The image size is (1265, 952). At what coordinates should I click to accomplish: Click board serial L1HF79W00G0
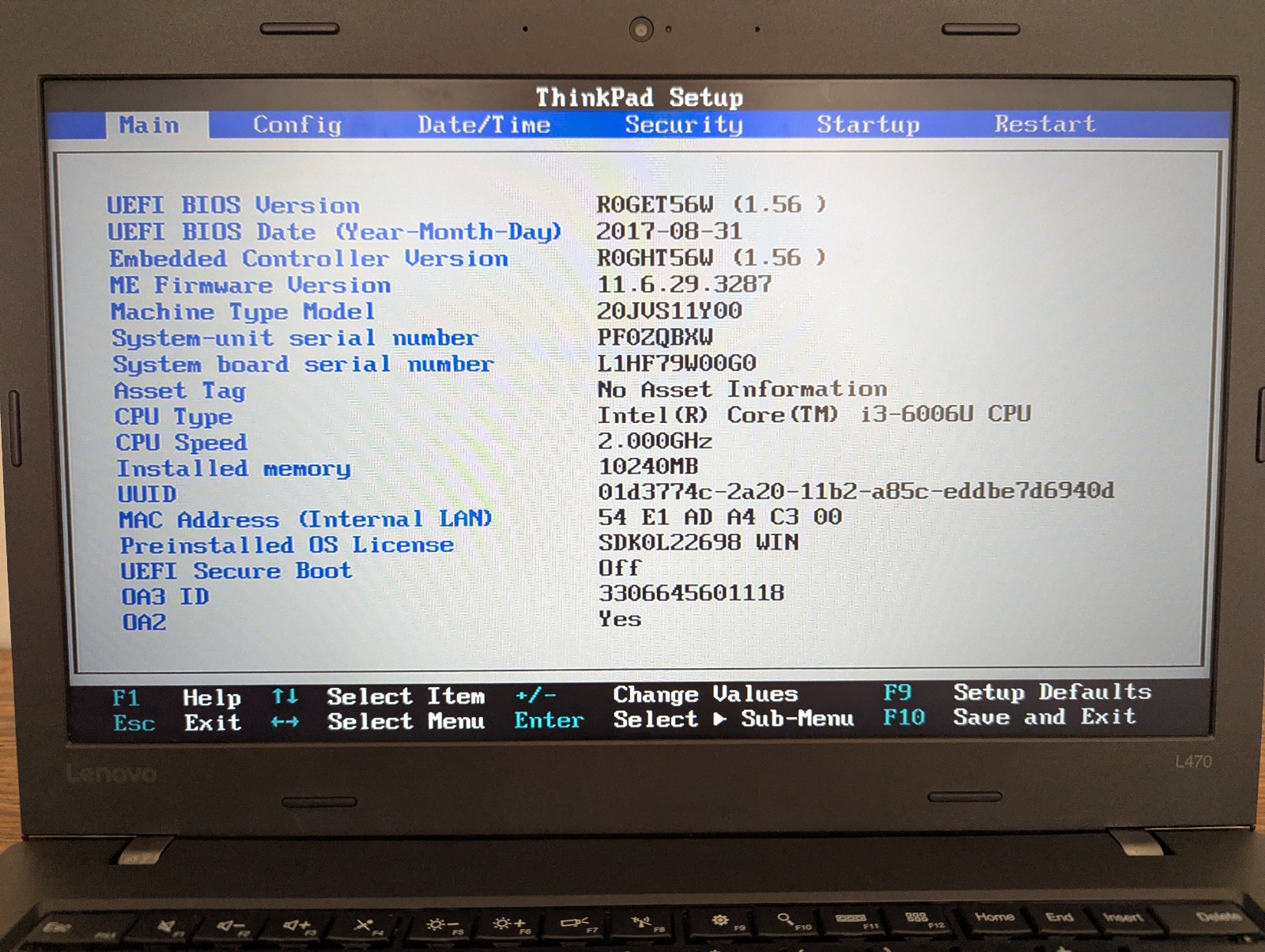677,363
